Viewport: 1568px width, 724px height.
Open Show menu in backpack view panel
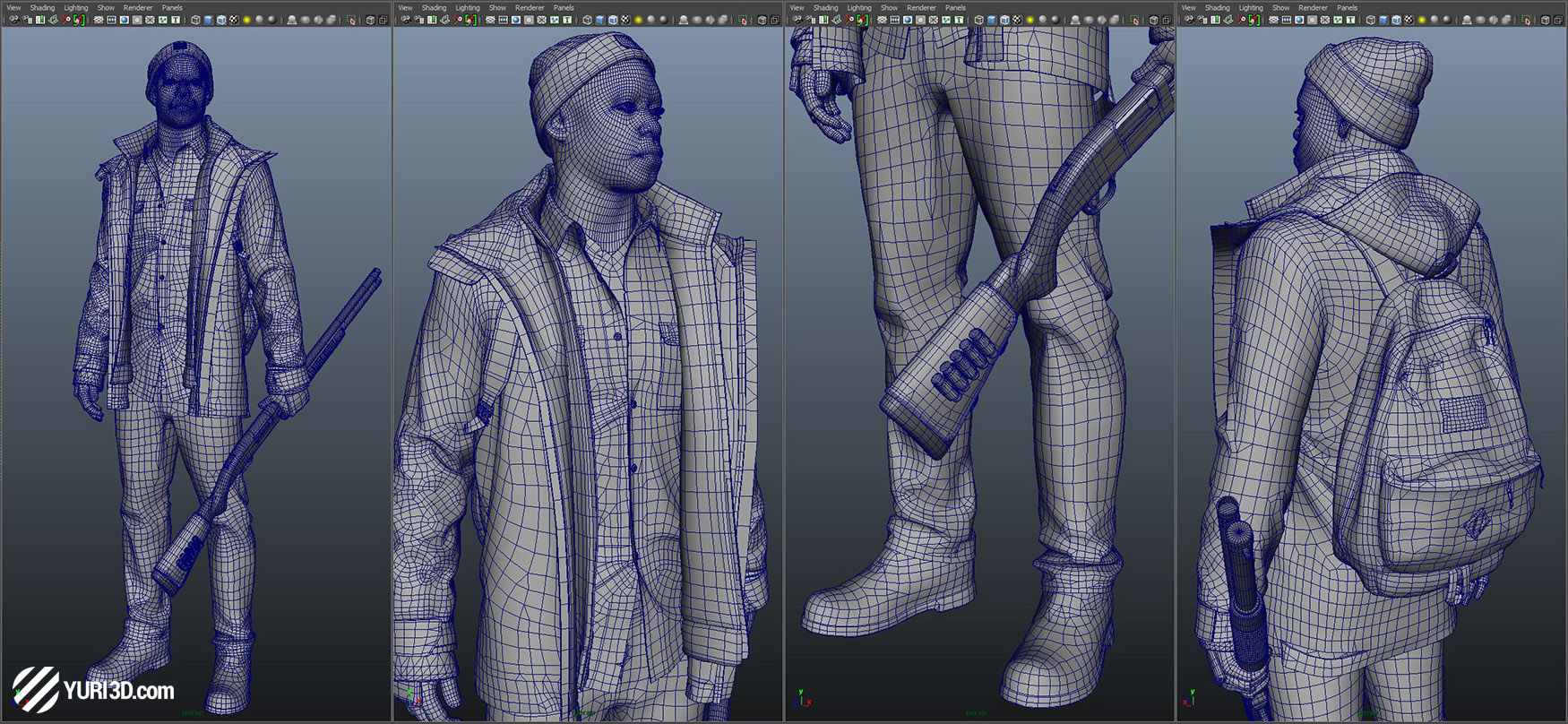pyautogui.click(x=1281, y=8)
